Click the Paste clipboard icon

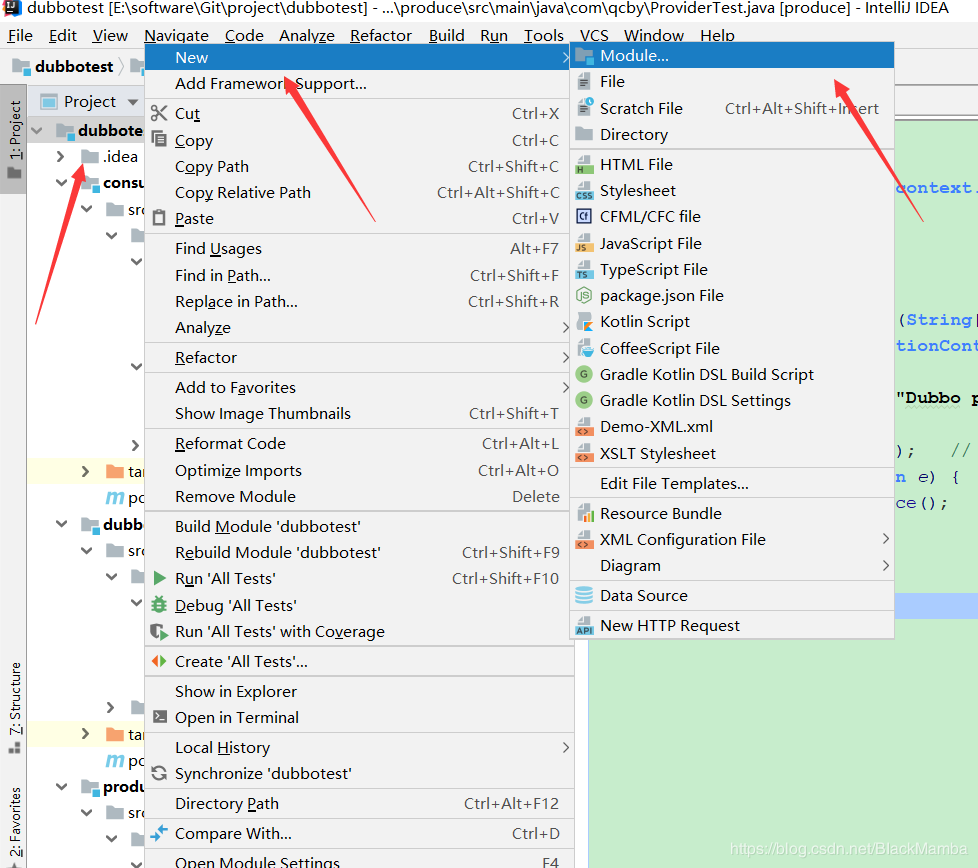(160, 218)
